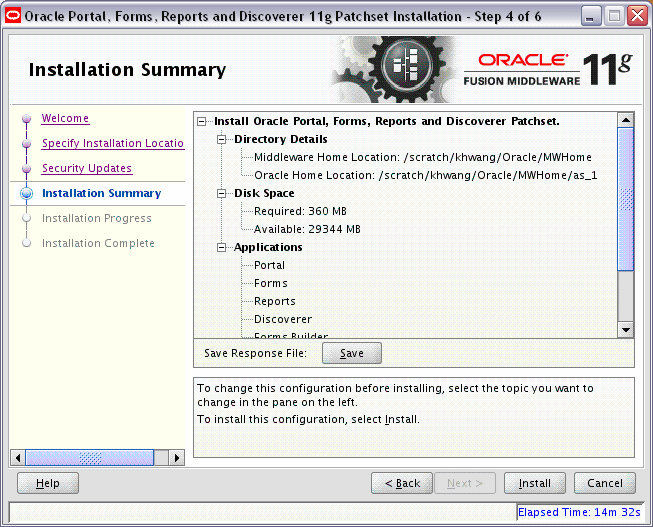Select the Applications heading
The width and height of the screenshot is (653, 527).
tap(268, 248)
